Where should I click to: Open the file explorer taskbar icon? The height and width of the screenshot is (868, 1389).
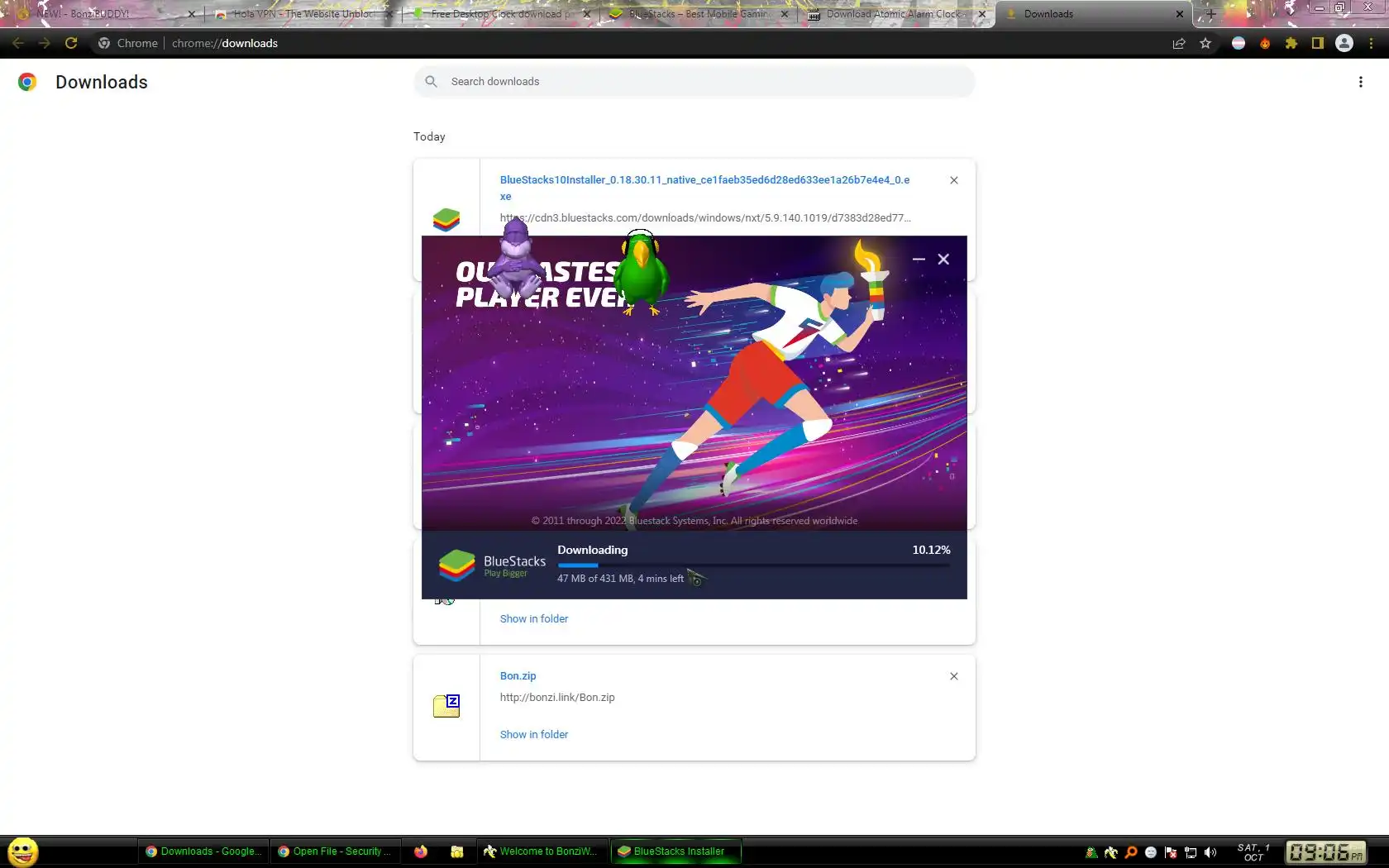[457, 851]
